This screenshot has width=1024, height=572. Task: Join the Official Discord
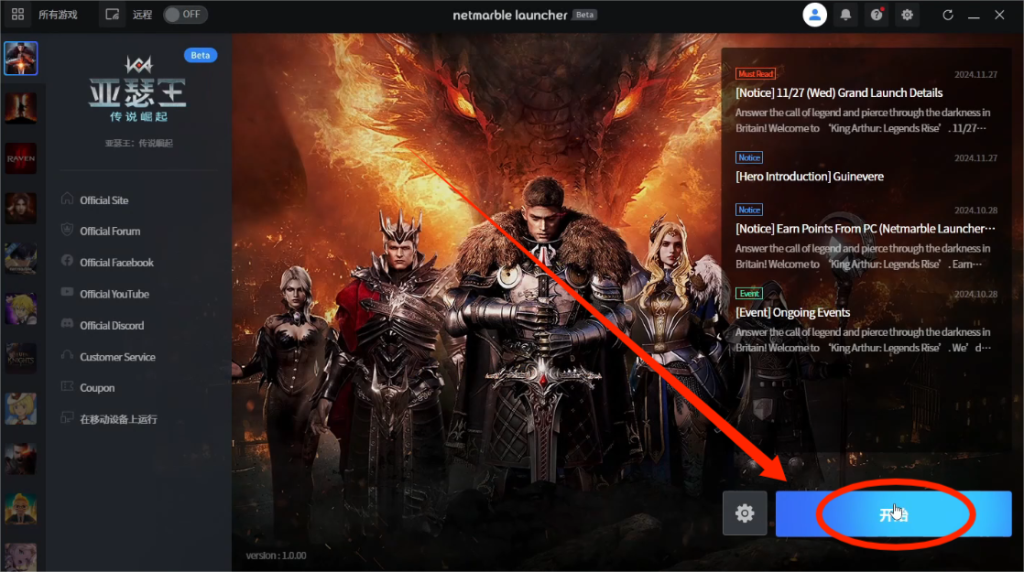(x=111, y=325)
